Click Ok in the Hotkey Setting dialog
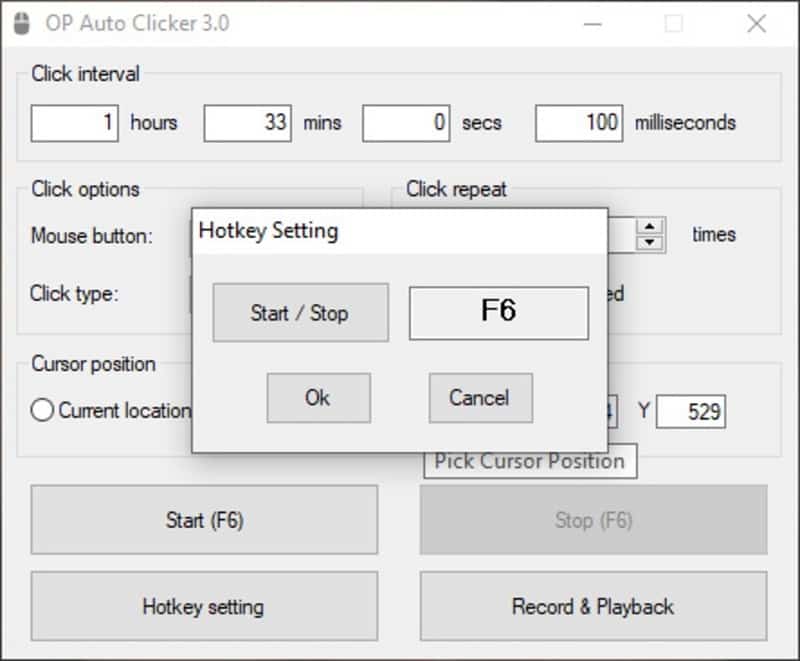This screenshot has width=800, height=661. pyautogui.click(x=318, y=397)
